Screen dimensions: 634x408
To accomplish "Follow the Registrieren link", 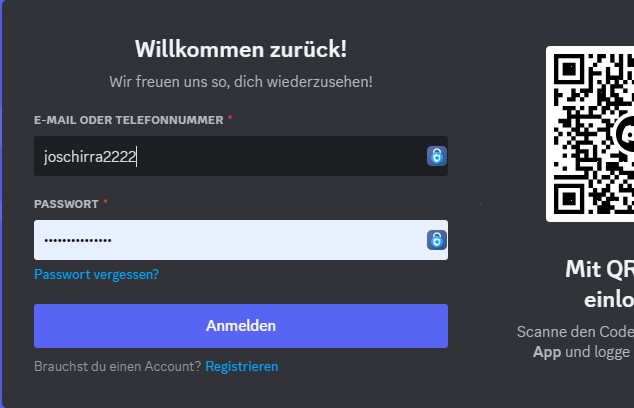I will click(x=242, y=367).
